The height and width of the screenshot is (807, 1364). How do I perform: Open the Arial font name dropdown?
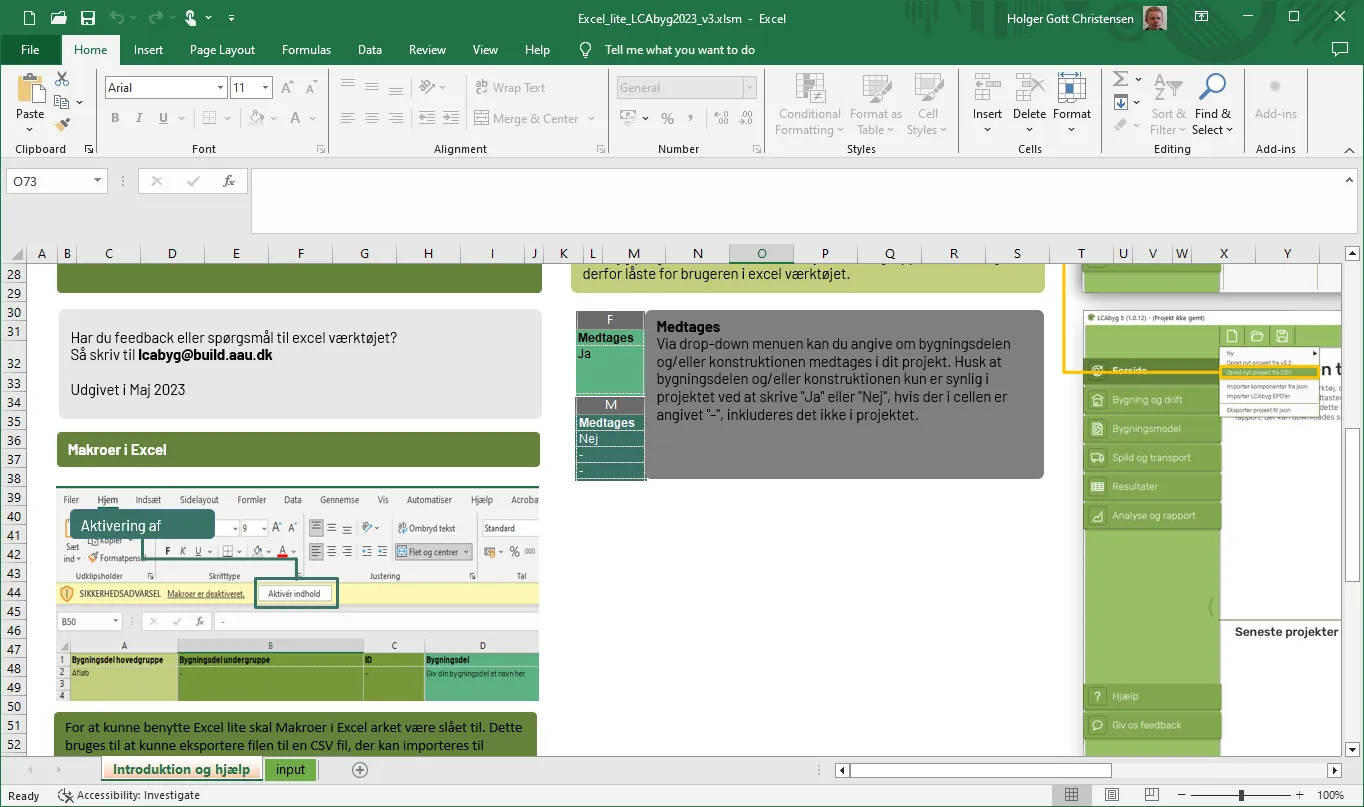[x=220, y=88]
